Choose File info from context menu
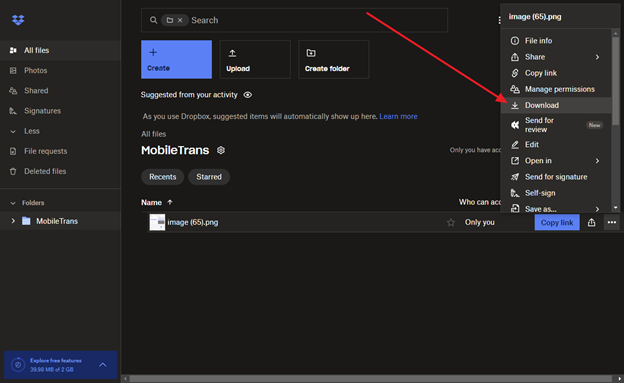624x383 pixels. coord(556,41)
